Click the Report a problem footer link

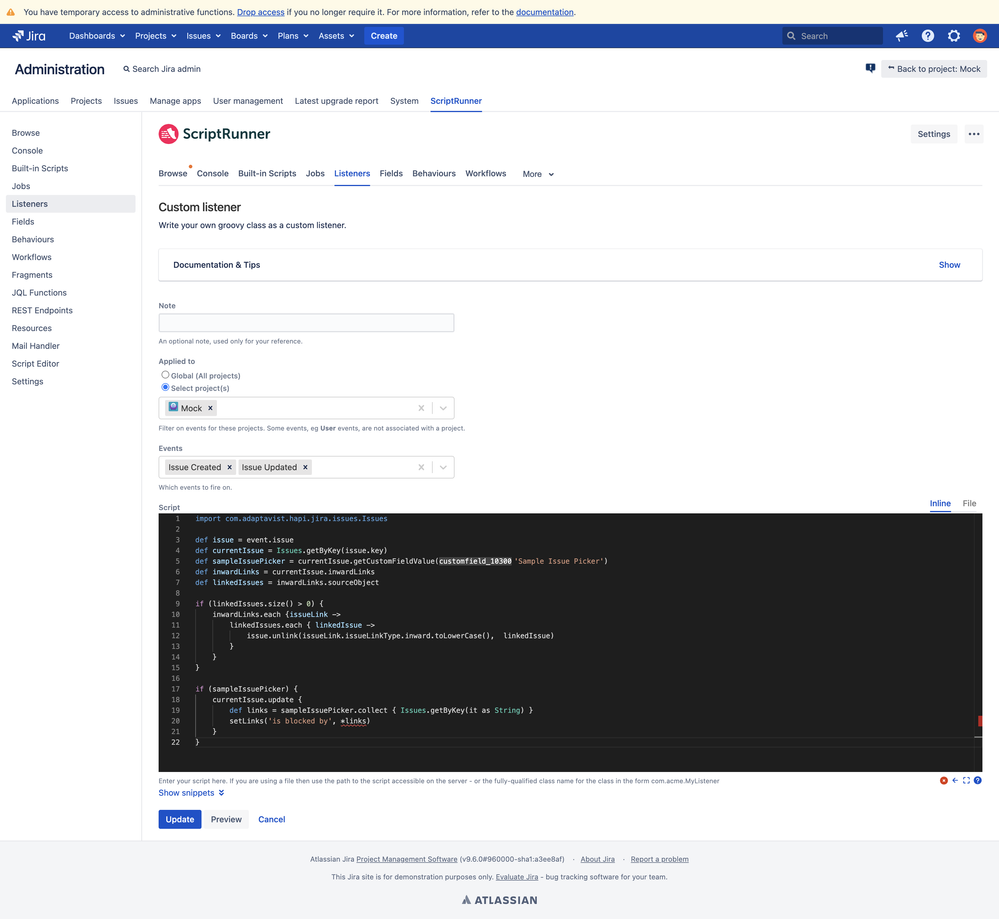point(659,859)
